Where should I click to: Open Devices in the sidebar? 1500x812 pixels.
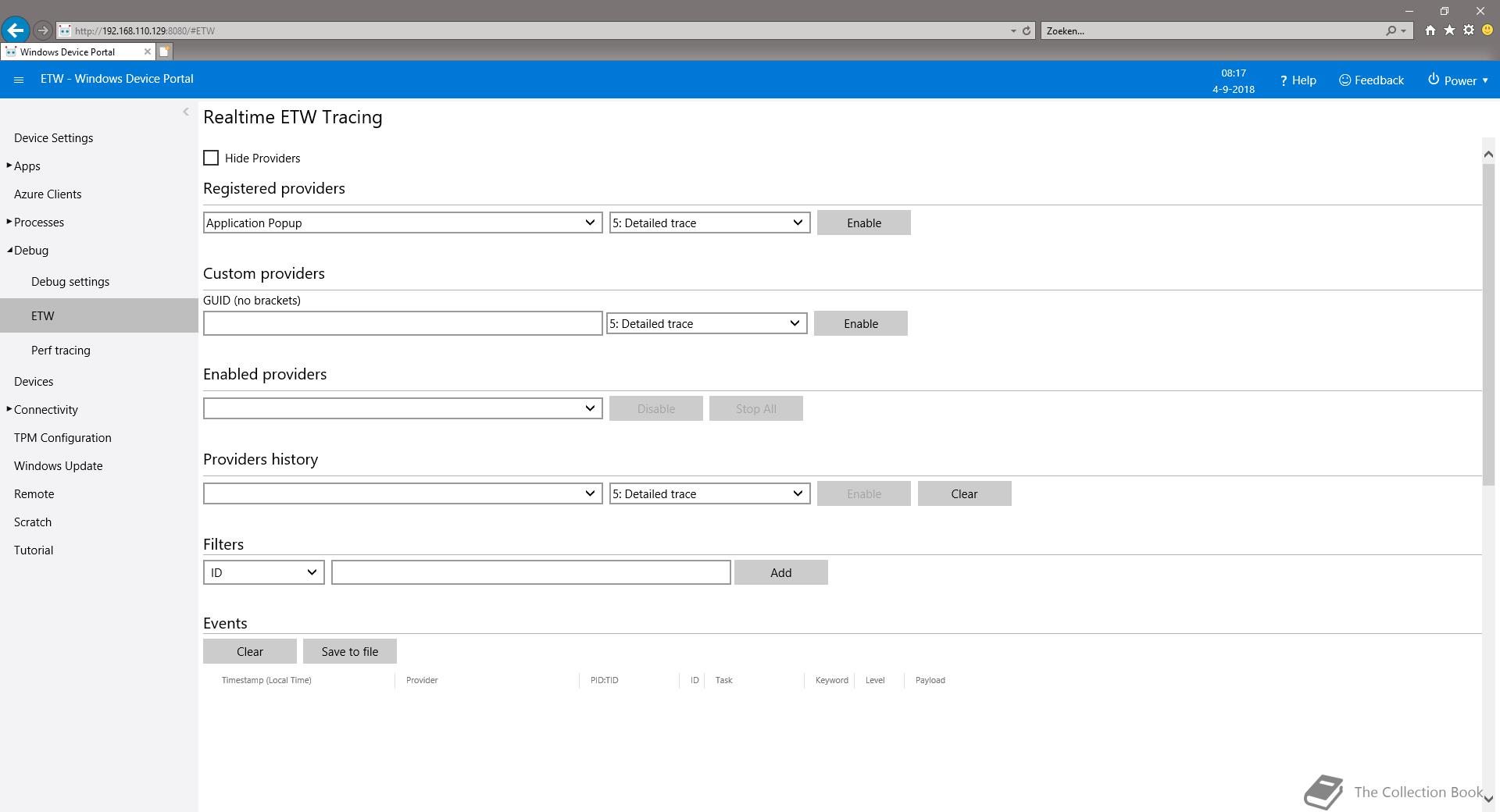(x=34, y=382)
